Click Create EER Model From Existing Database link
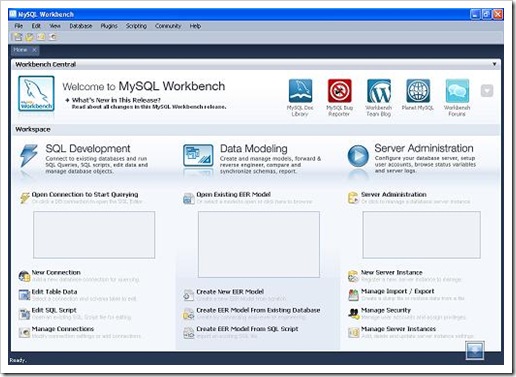Screen dimensions: 516x377 click(258, 310)
